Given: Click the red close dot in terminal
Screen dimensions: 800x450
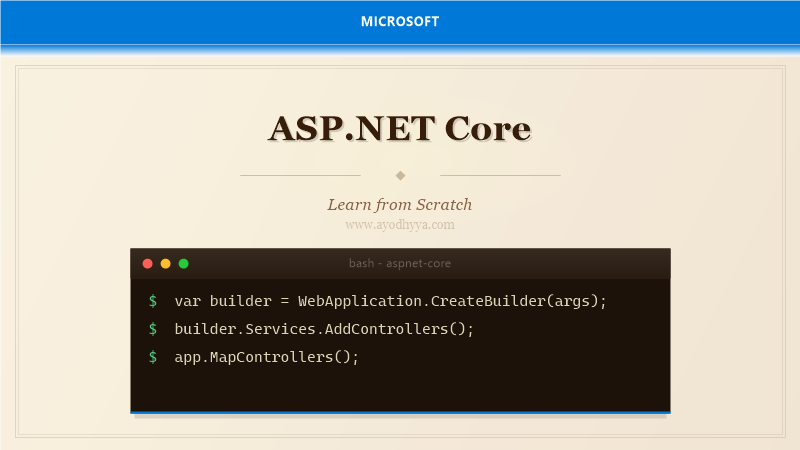Looking at the screenshot, I should click(x=147, y=264).
